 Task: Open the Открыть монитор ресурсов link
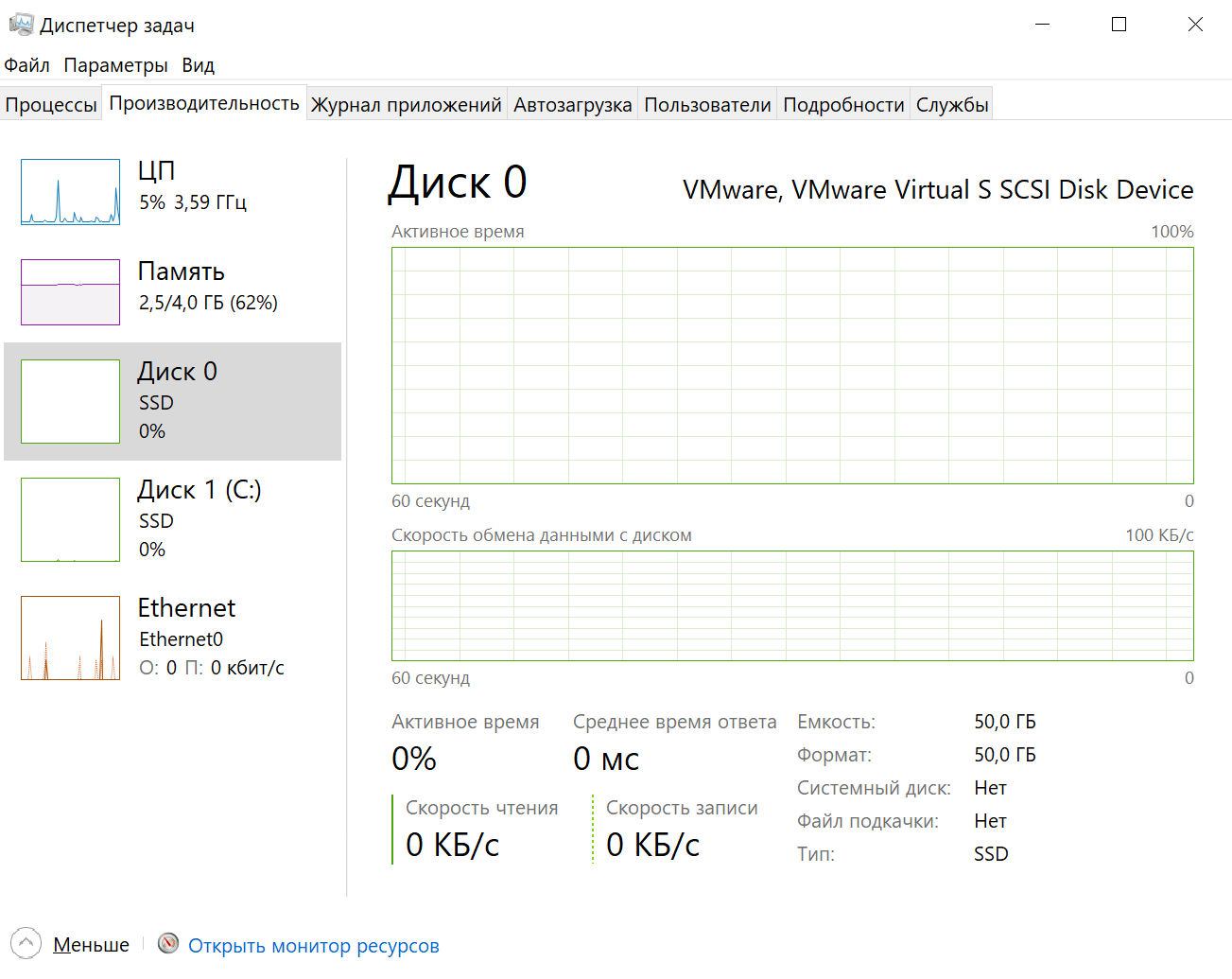[x=313, y=946]
